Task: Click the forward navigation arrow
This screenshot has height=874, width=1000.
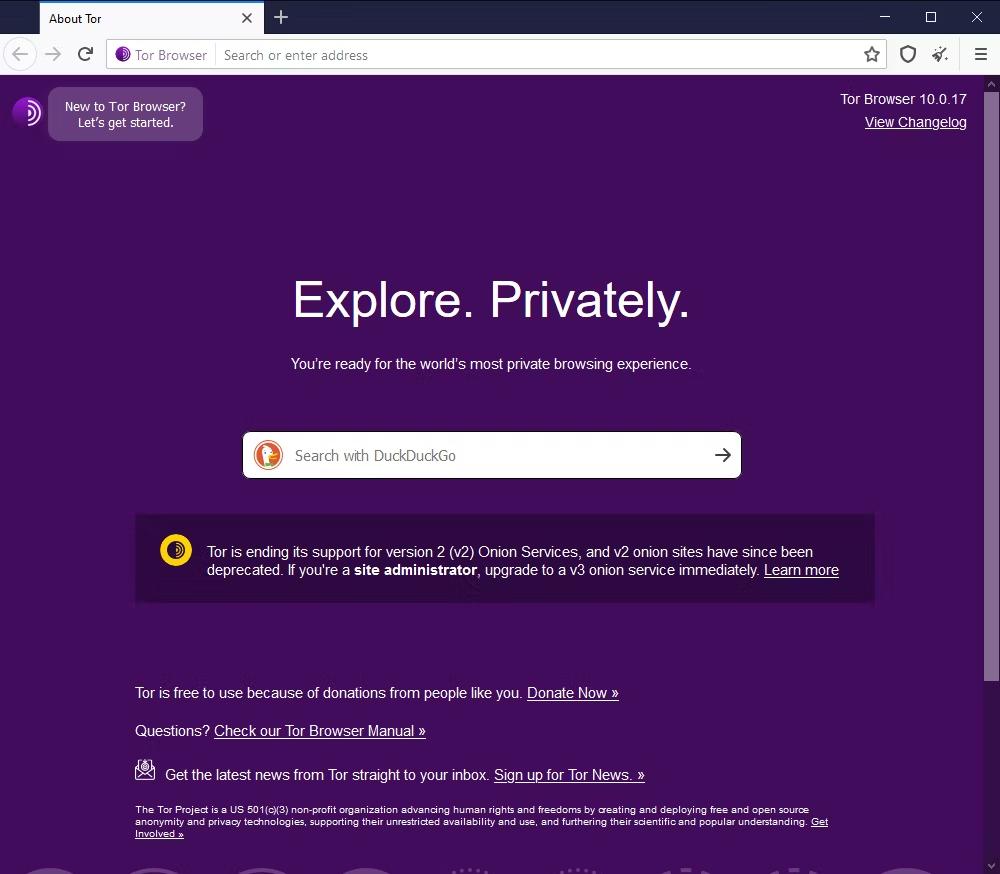Action: [x=52, y=54]
